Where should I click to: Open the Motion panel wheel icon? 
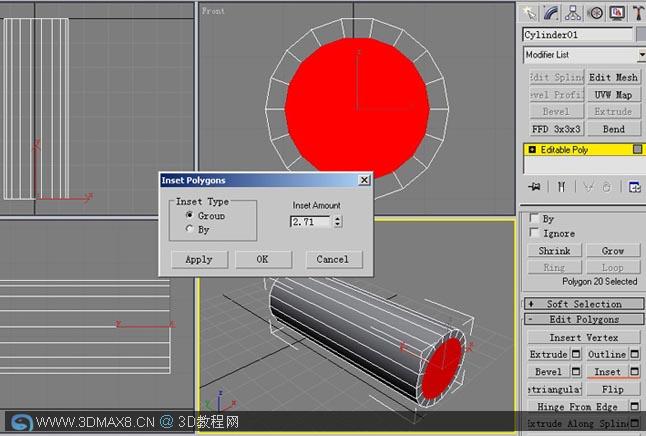pos(595,13)
